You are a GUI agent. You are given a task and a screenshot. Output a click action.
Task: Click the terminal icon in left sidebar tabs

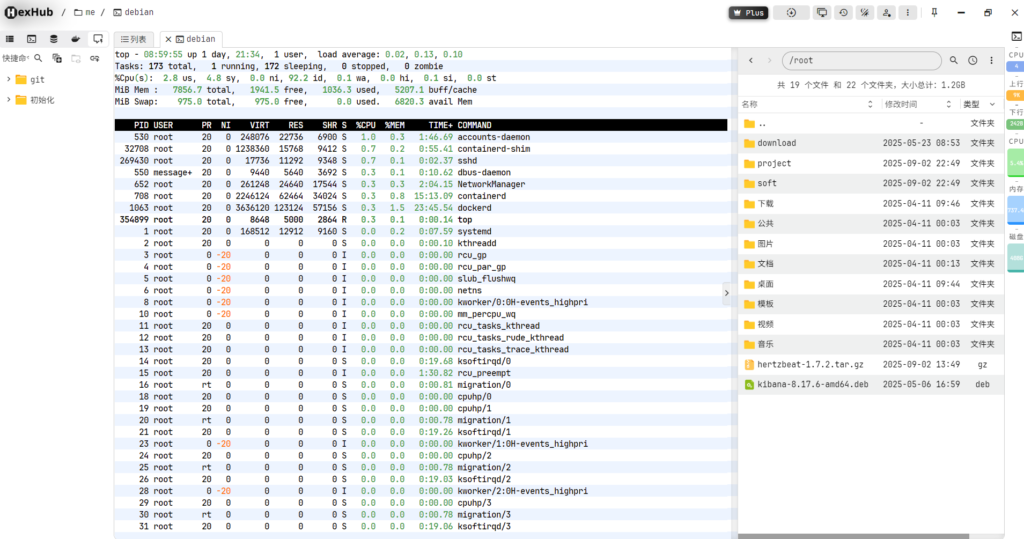pos(31,38)
